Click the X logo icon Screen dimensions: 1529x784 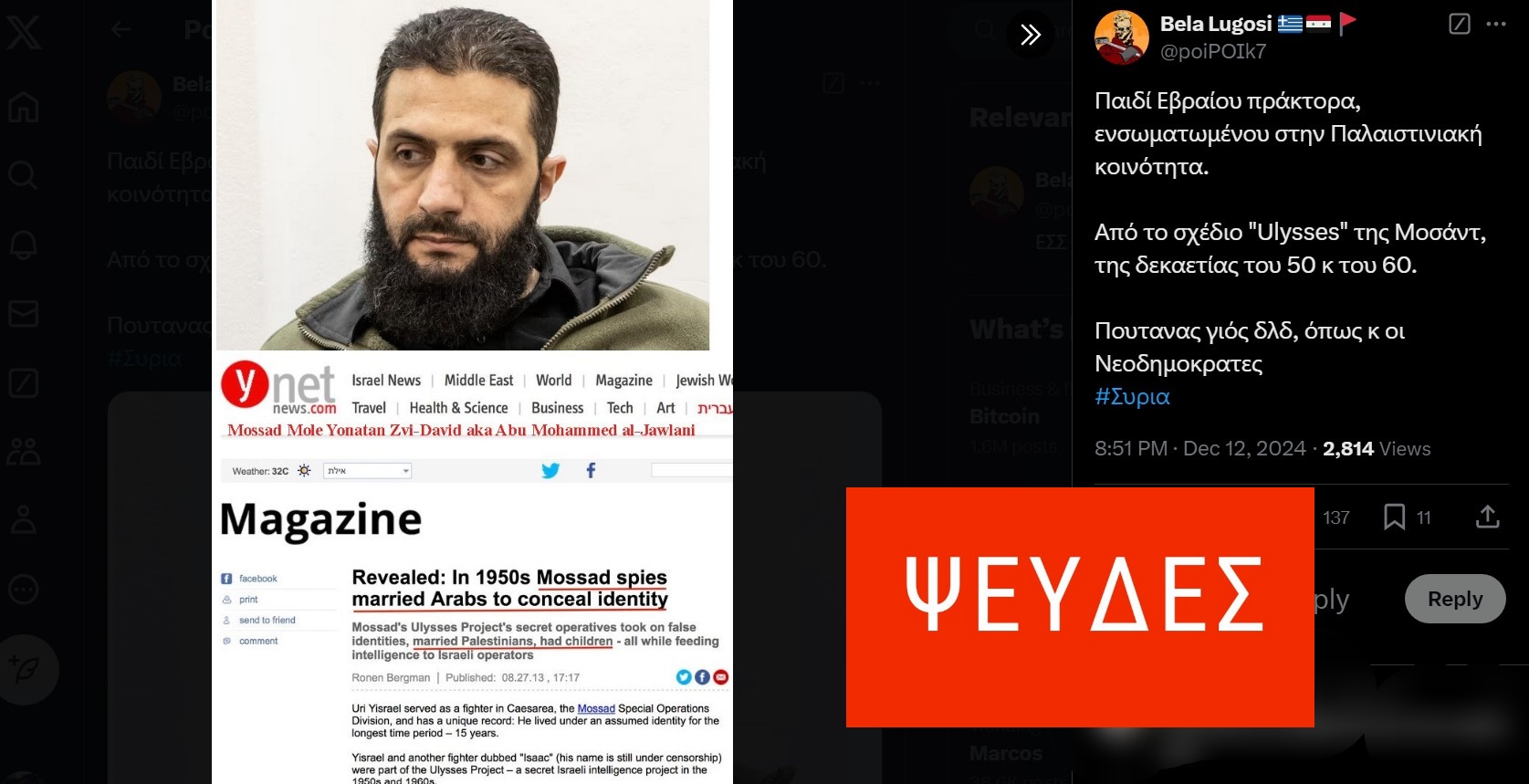tap(23, 33)
